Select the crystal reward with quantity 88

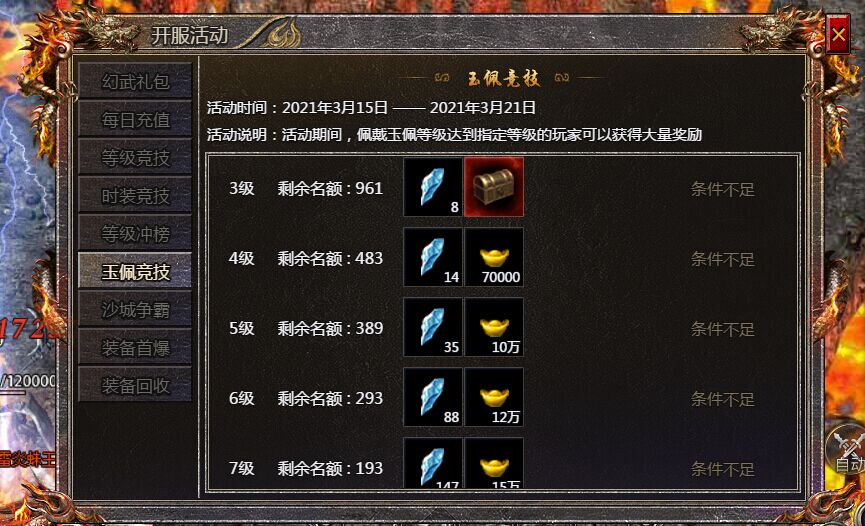[433, 397]
